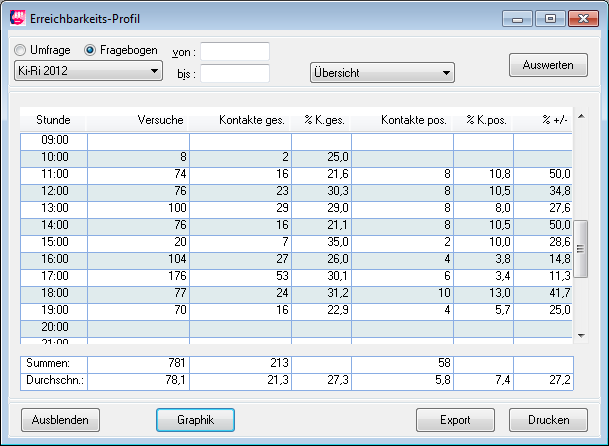
Task: Expand the Übersicht dropdown list
Action: [x=381, y=73]
